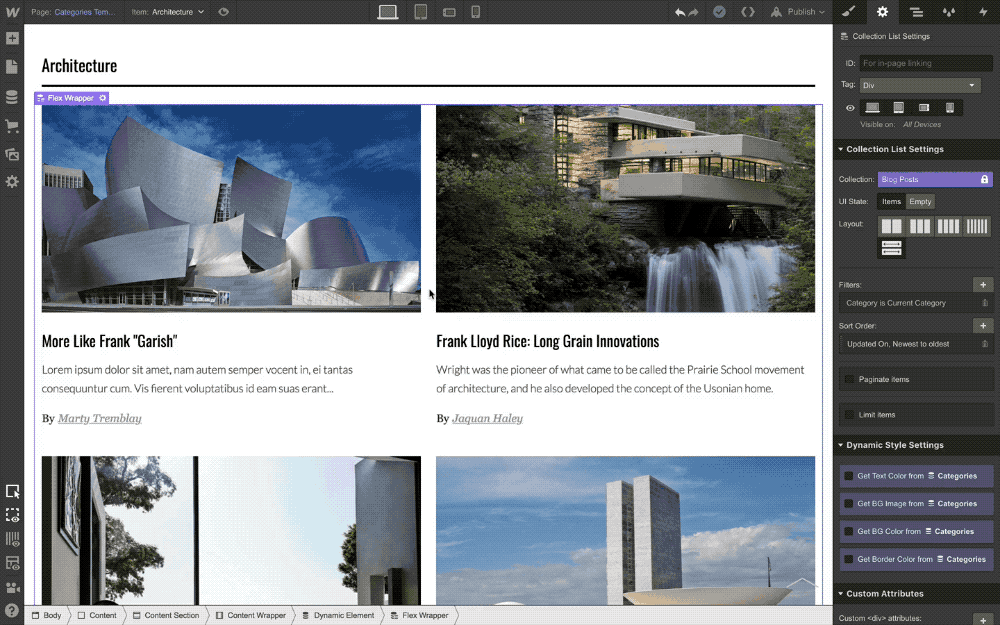Open the Blog Posts collection selector
1000x625 pixels.
tap(935, 179)
